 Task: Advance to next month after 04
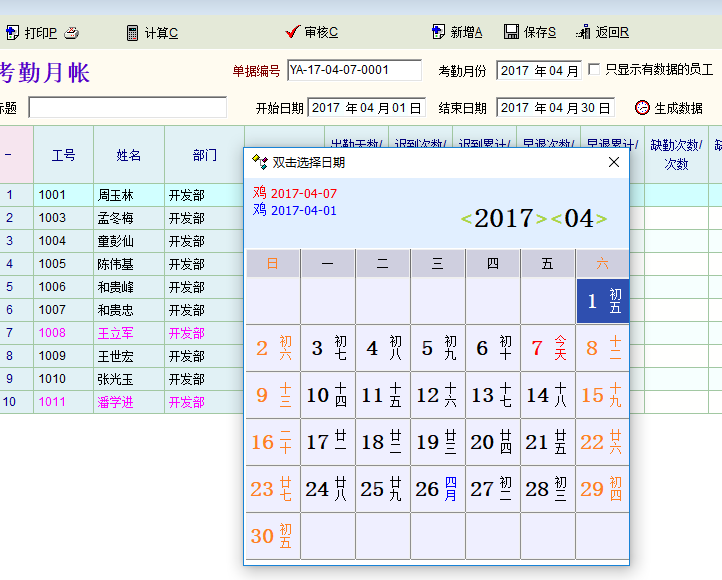coord(602,219)
